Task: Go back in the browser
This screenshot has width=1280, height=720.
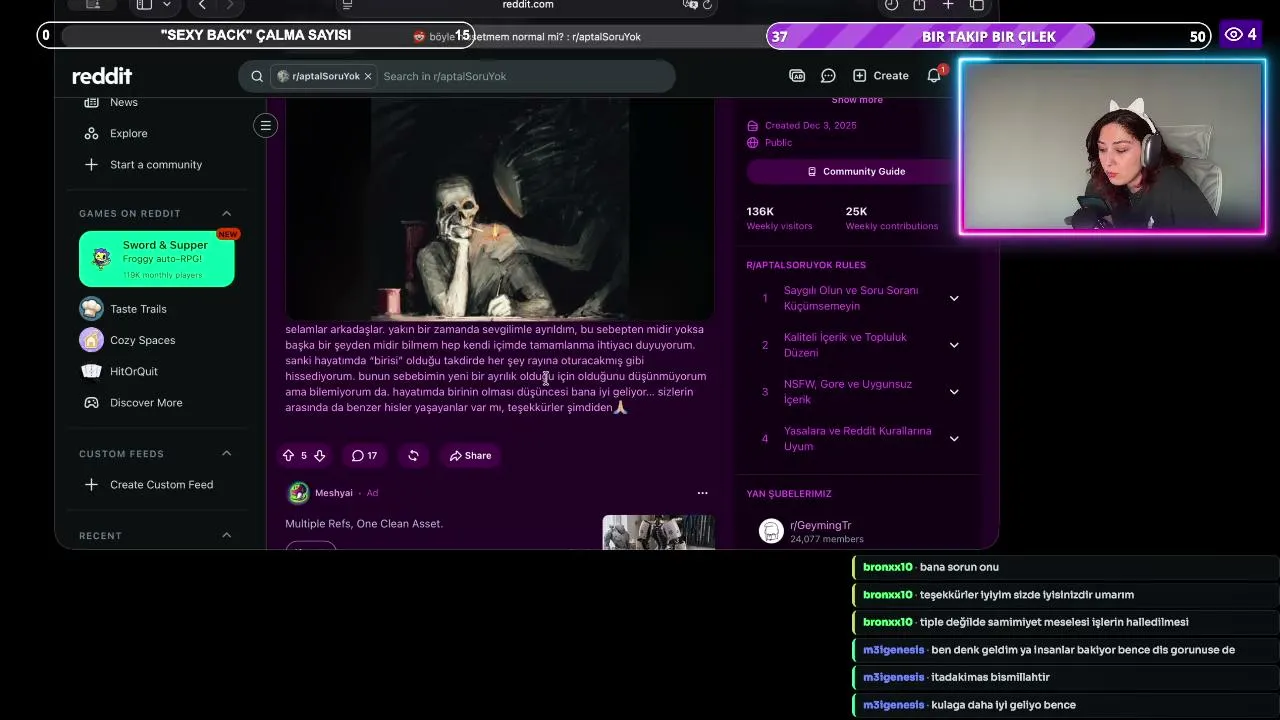Action: [202, 5]
